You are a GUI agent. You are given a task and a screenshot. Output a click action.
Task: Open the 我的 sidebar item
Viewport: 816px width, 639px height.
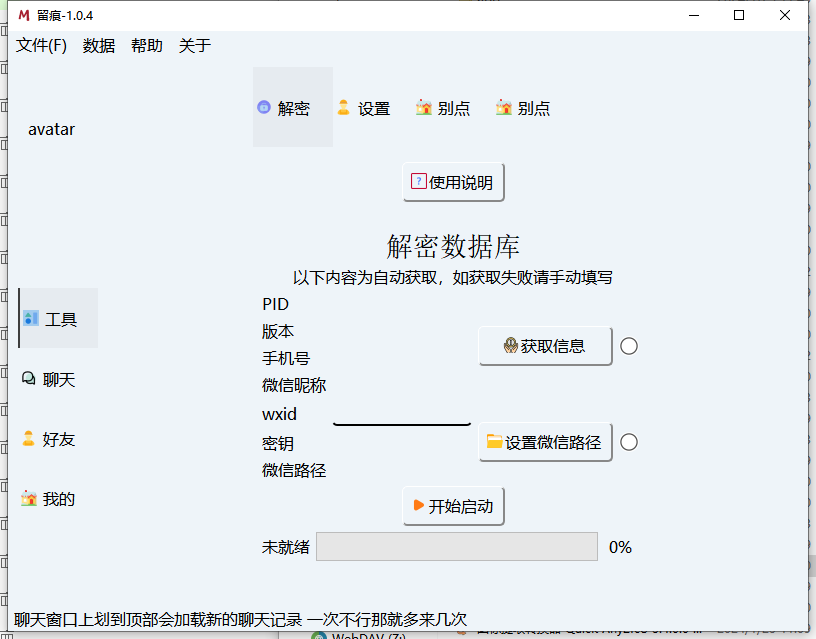pyautogui.click(x=58, y=499)
